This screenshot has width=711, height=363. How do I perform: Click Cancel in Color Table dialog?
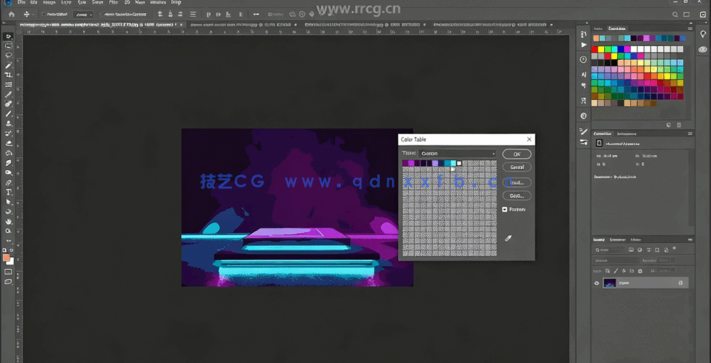coord(517,167)
